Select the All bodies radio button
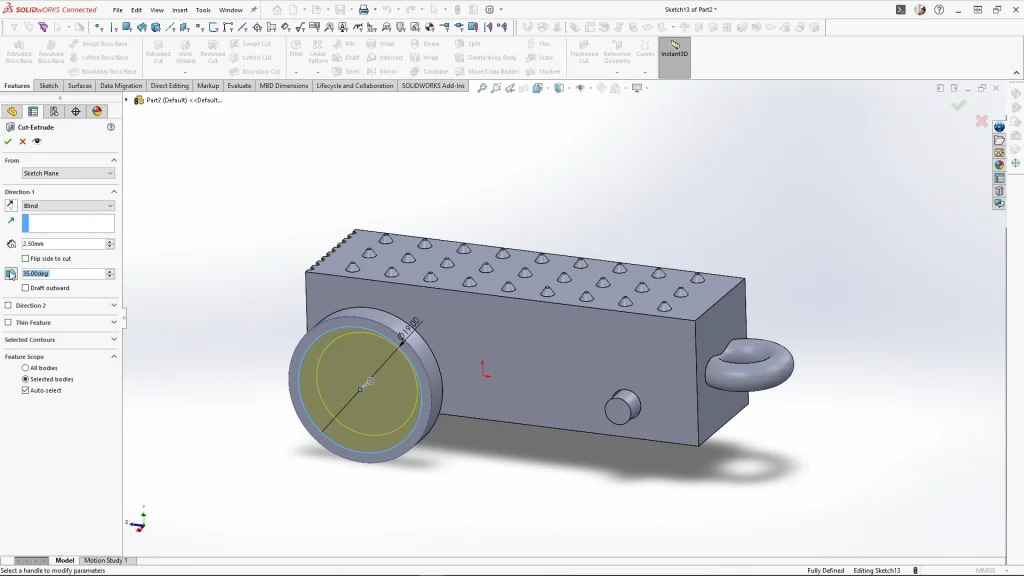This screenshot has width=1024, height=576. tap(26, 368)
